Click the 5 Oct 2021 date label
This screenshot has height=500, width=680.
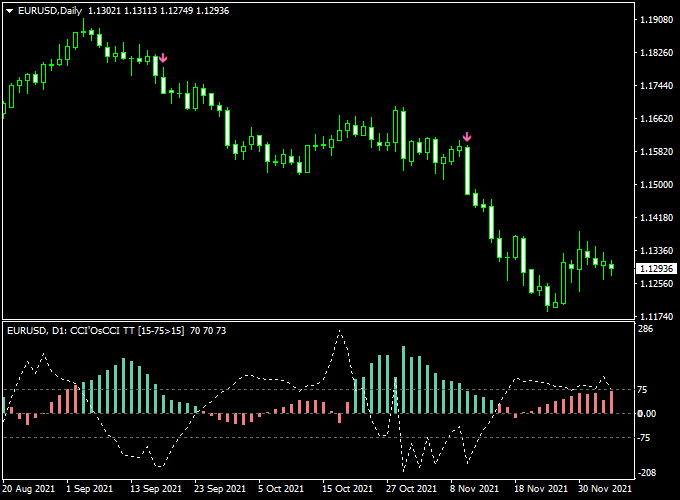(x=281, y=489)
